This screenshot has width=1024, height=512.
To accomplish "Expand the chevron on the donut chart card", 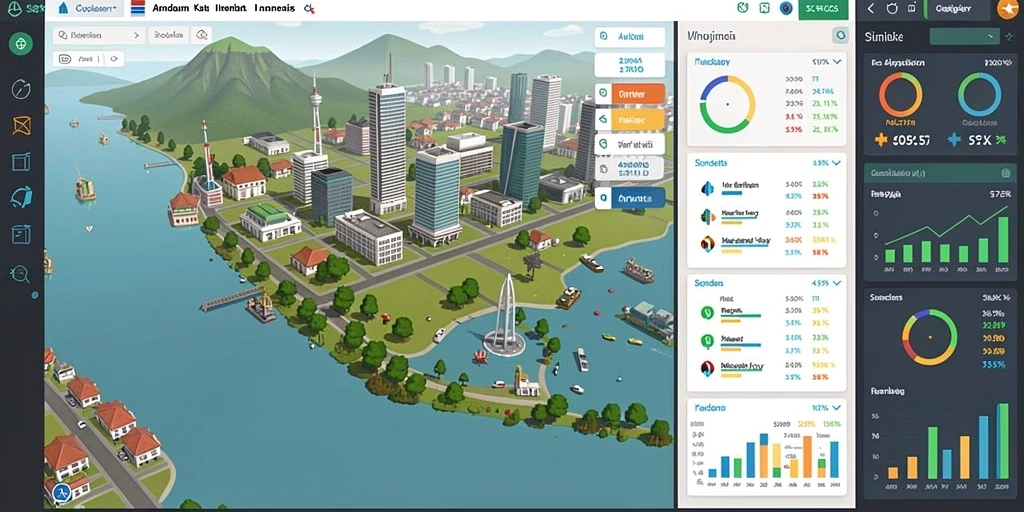I will pos(837,62).
